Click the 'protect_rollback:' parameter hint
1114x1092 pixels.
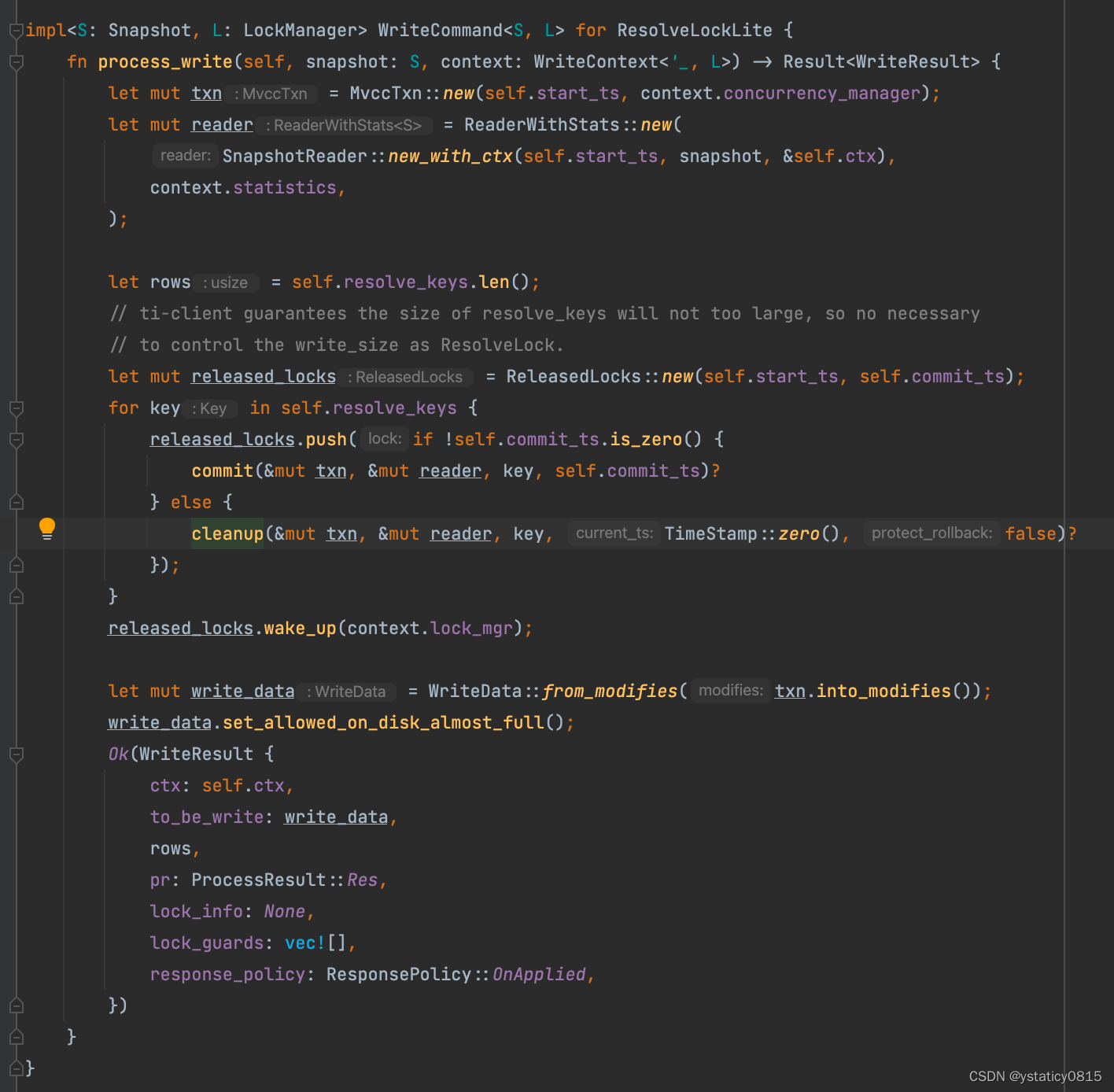click(x=931, y=533)
